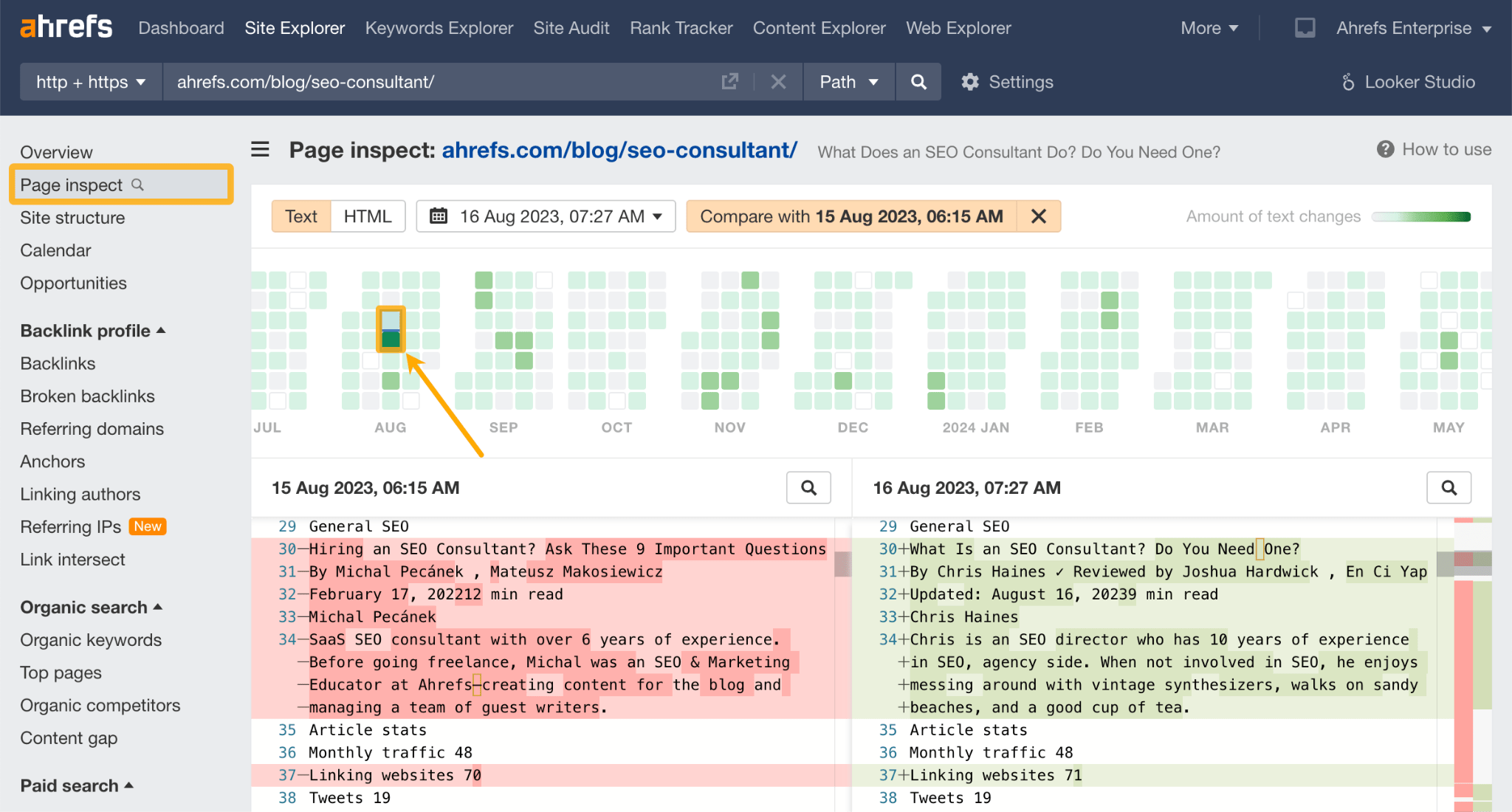Viewport: 1512px width, 812px height.
Task: Open the 16 Aug 2023 date picker dropdown
Action: (x=546, y=216)
